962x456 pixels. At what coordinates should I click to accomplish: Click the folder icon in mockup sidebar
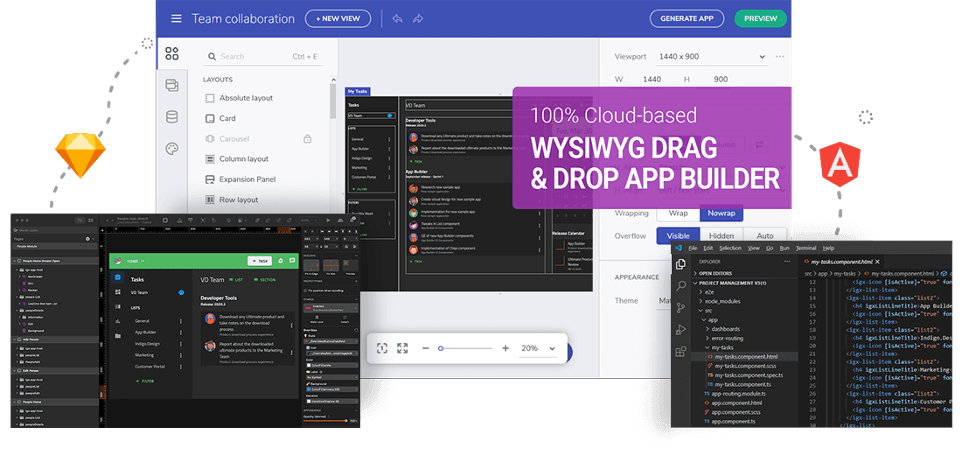(118, 336)
